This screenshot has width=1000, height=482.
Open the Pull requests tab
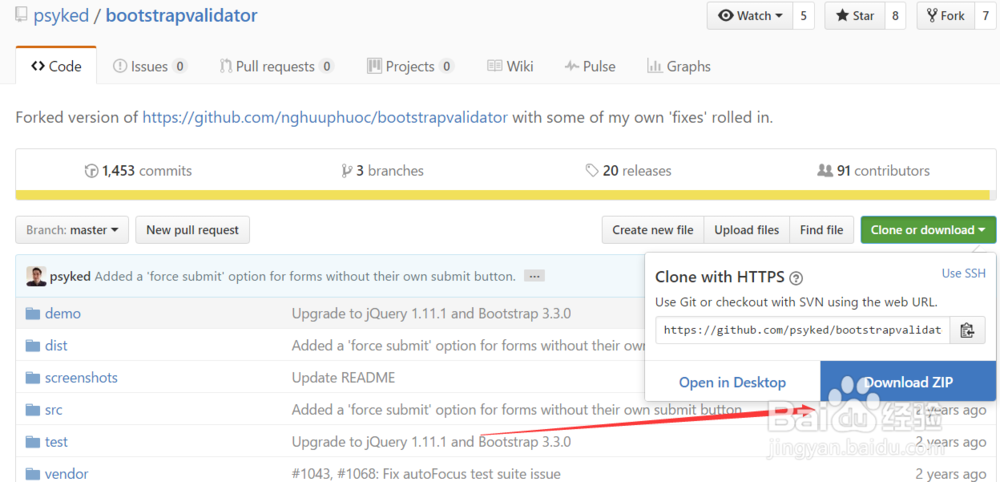tap(277, 66)
